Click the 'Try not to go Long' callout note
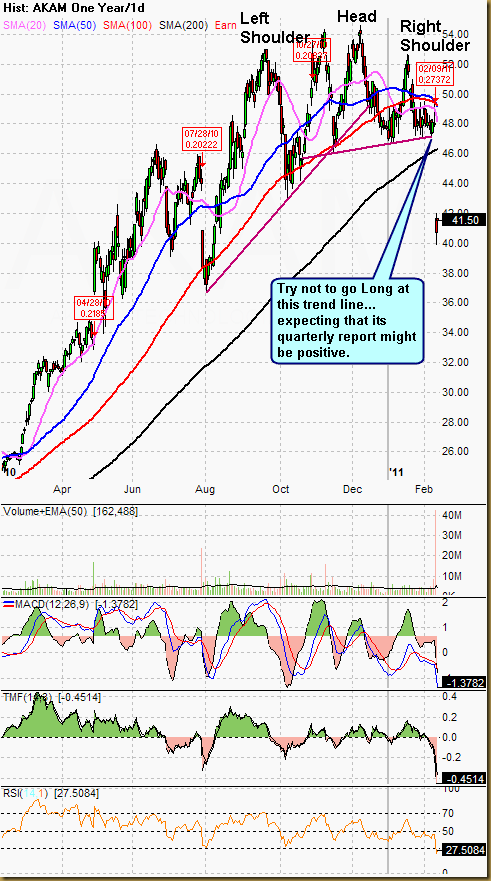The height and width of the screenshot is (881, 491). (347, 321)
